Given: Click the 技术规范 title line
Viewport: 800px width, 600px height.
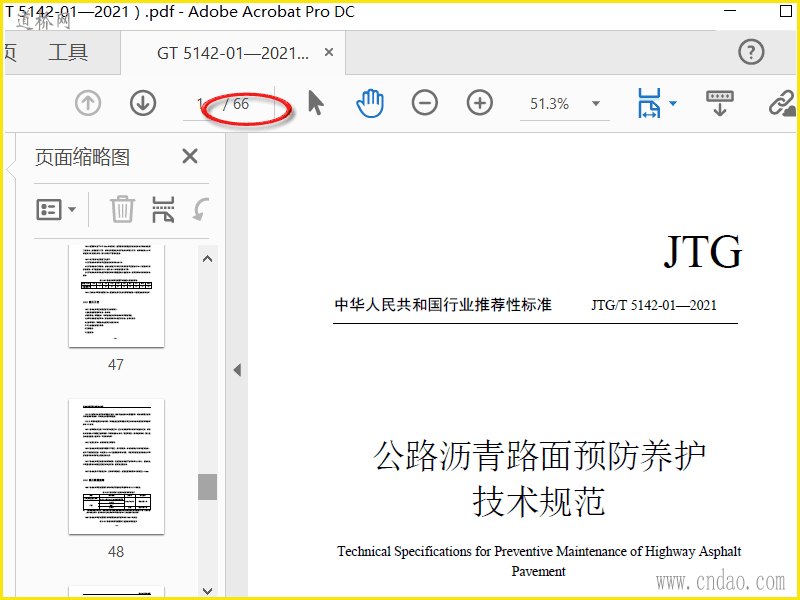Looking at the screenshot, I should pyautogui.click(x=539, y=502).
